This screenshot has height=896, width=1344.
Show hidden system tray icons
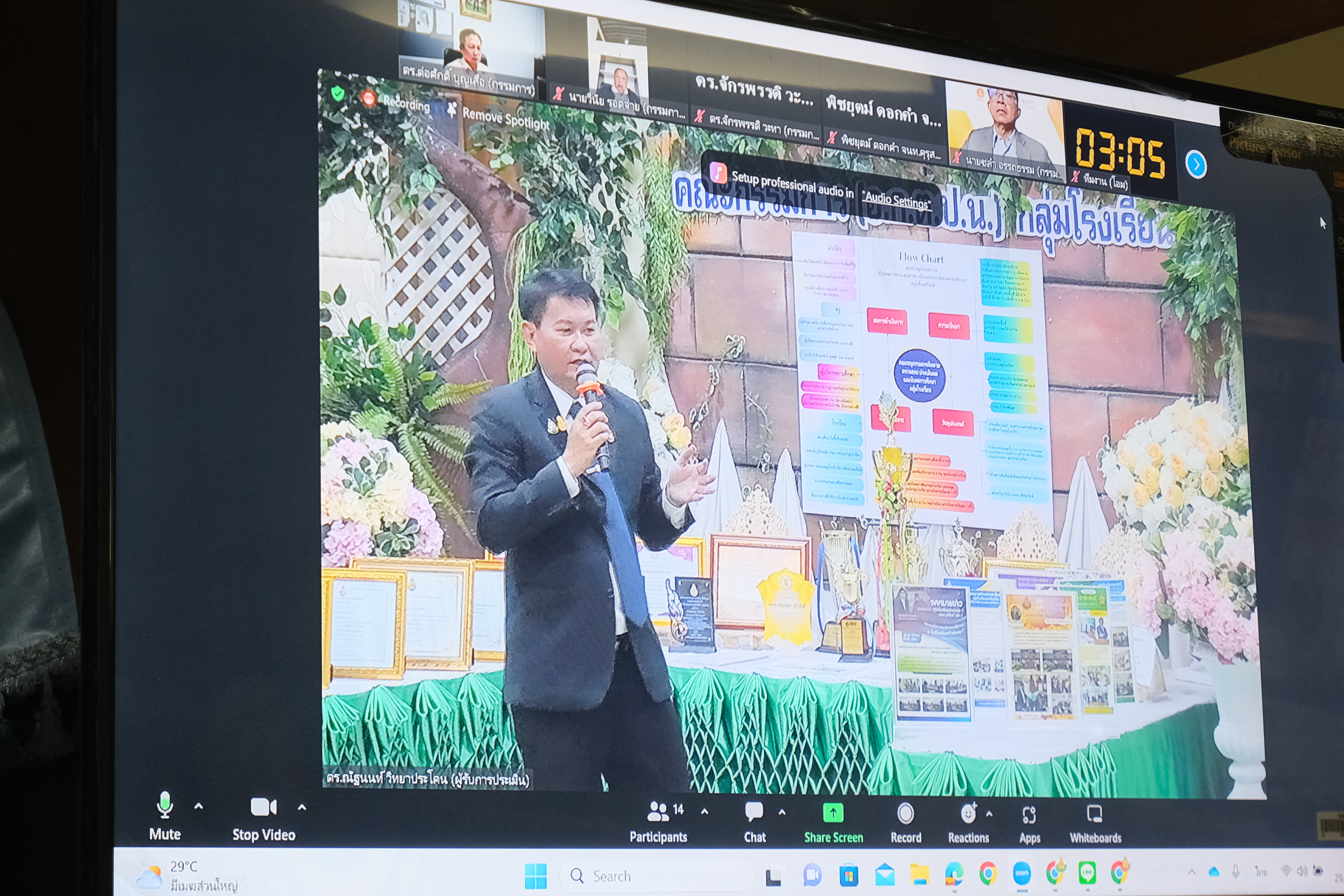[x=1191, y=872]
